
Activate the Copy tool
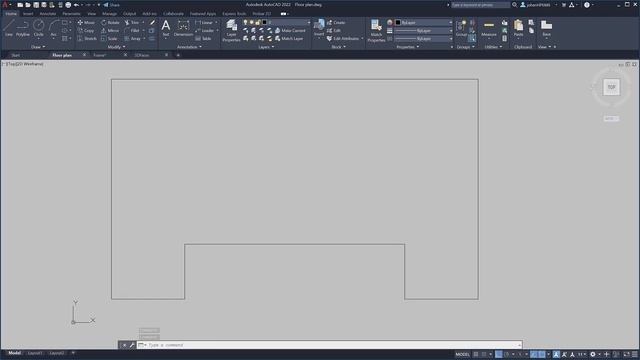(x=86, y=31)
